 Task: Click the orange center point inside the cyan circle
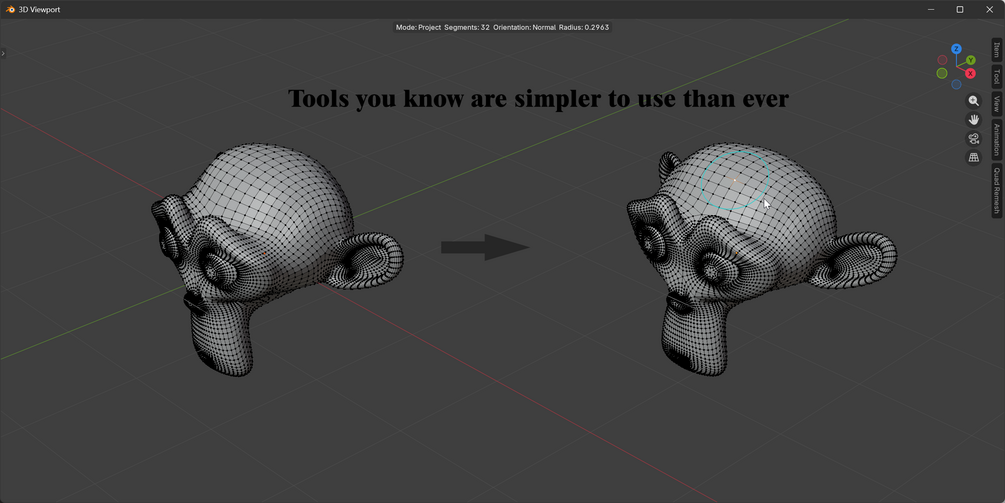tap(735, 180)
